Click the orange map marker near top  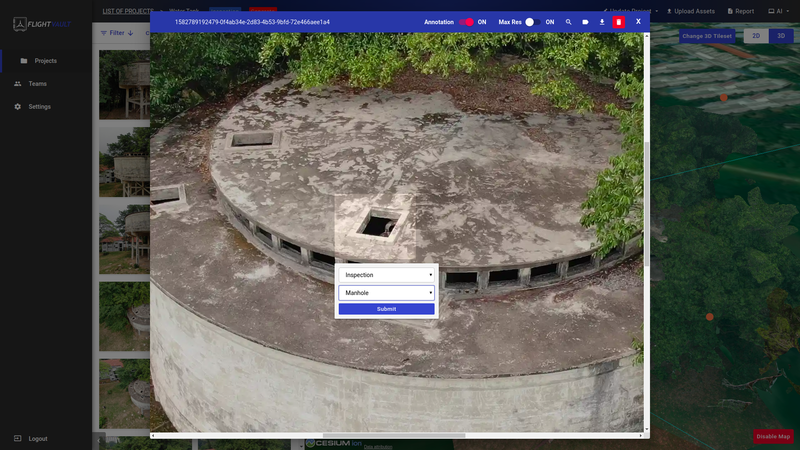723,97
